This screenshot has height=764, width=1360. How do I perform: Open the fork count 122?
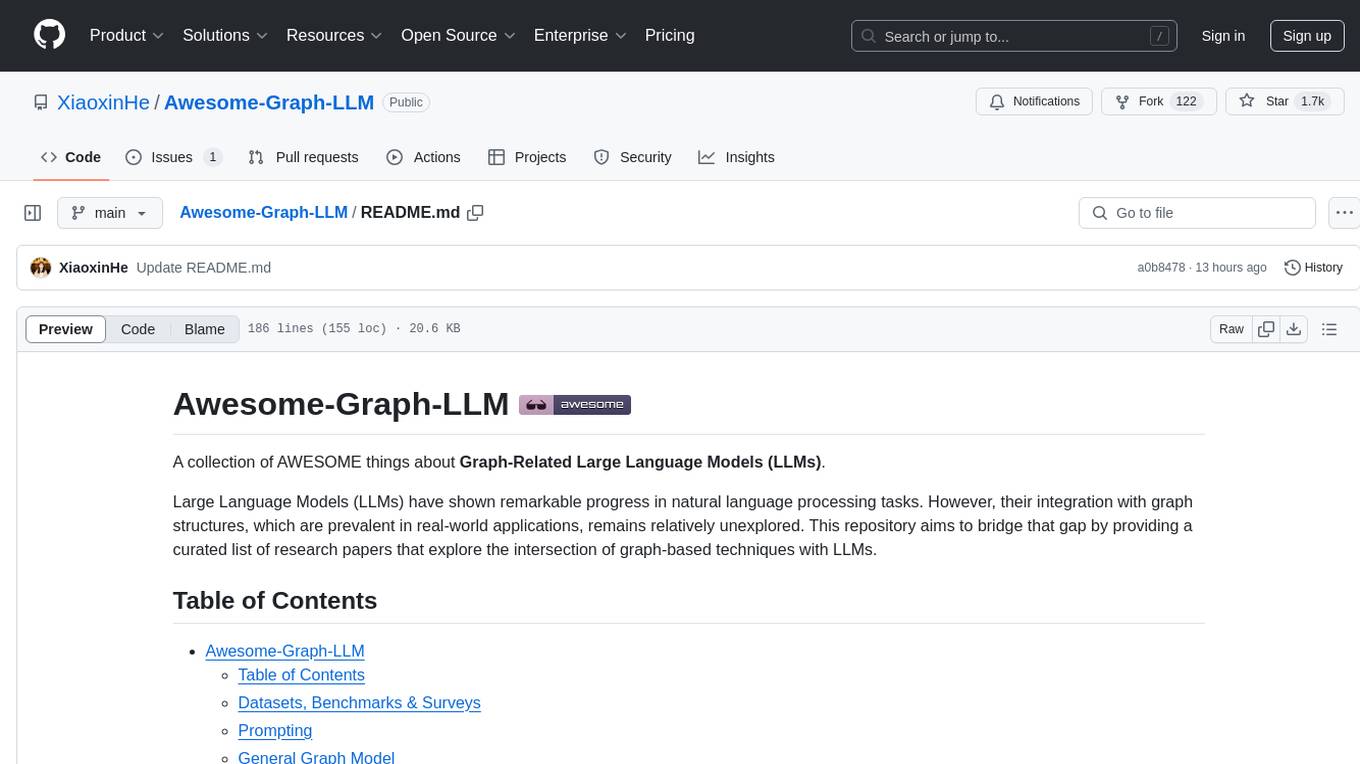click(1186, 101)
